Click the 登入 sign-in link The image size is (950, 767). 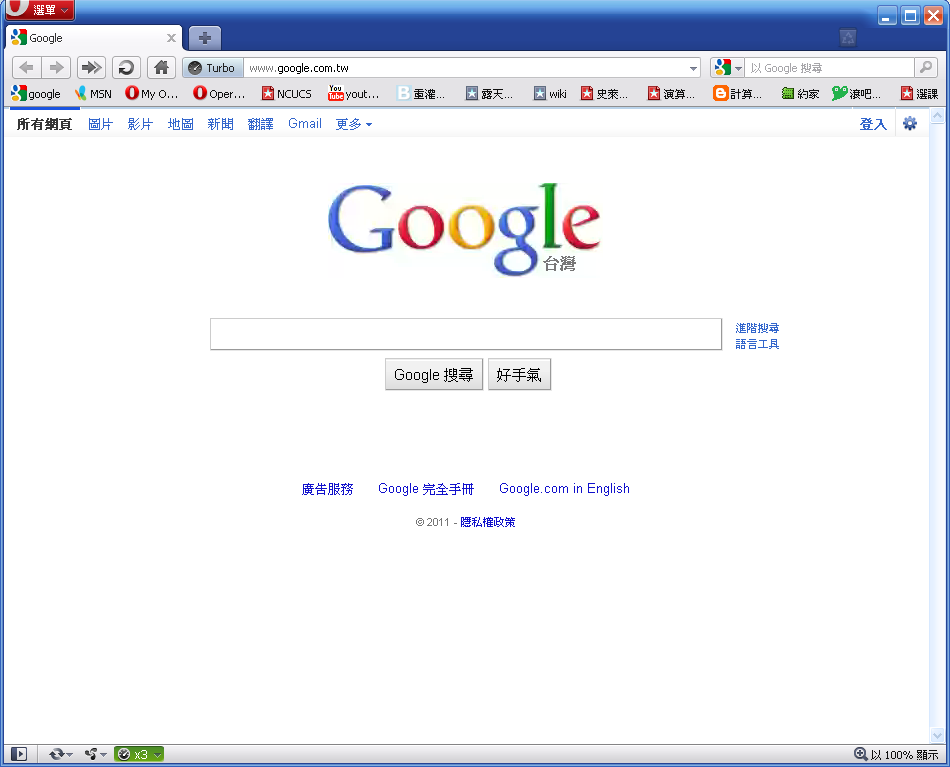(x=873, y=124)
